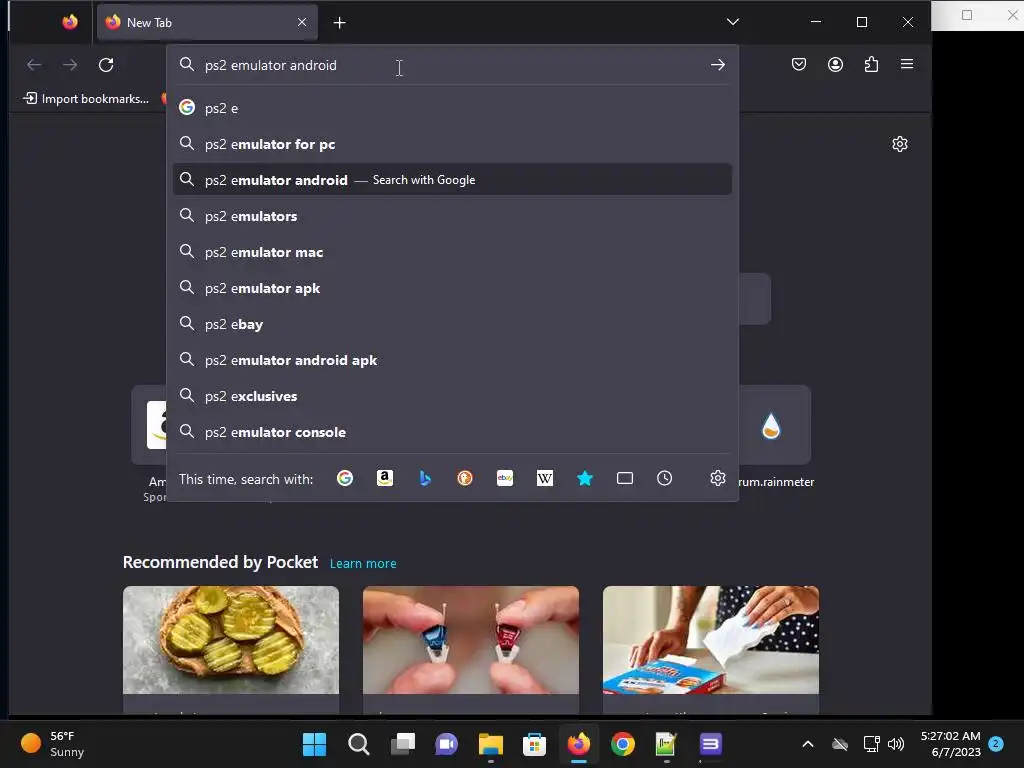
Task: Click into the address bar text field
Action: (451, 65)
